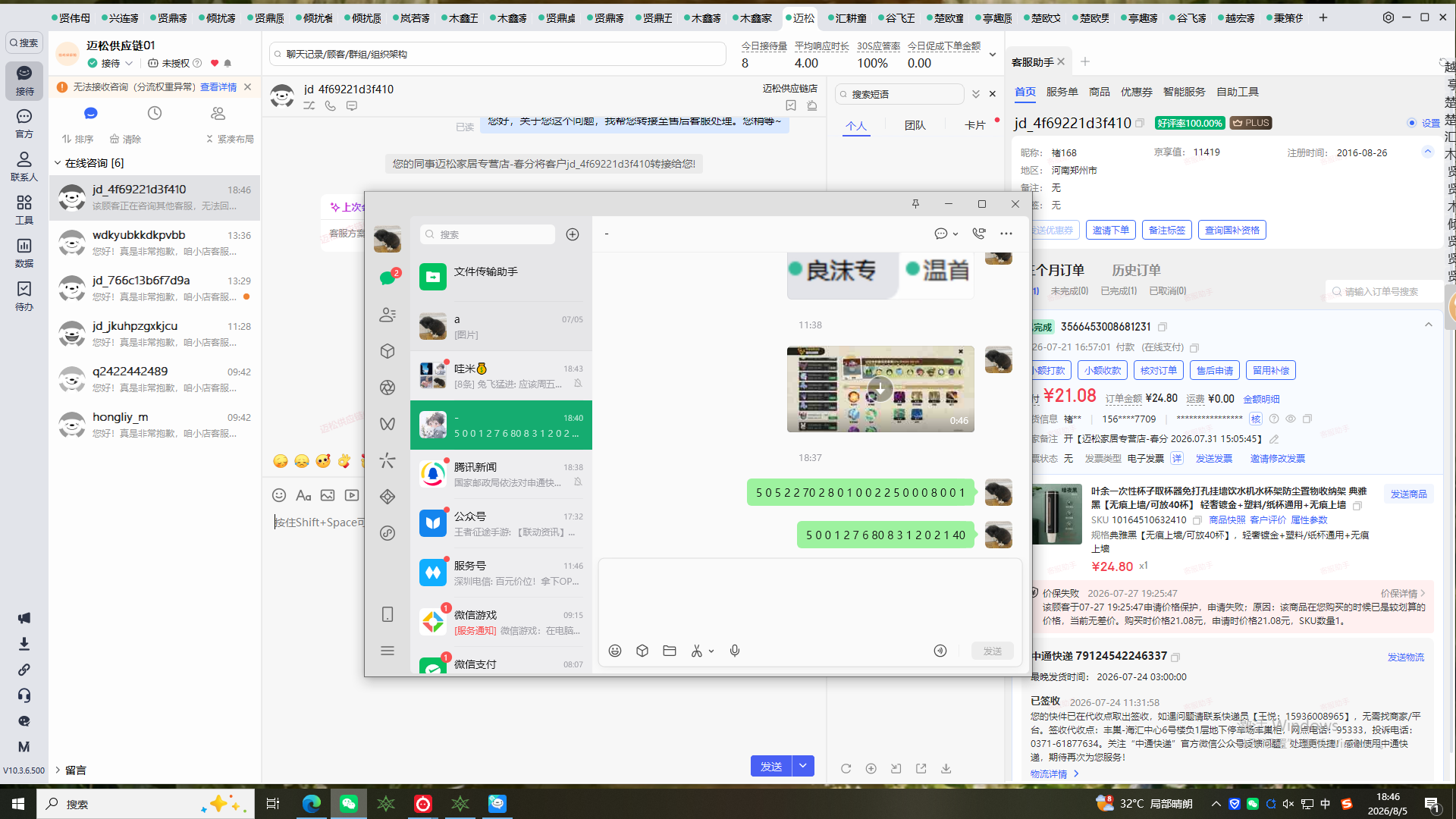Open the WeChat hamburger menu at the sidebar bottom

coord(388,651)
